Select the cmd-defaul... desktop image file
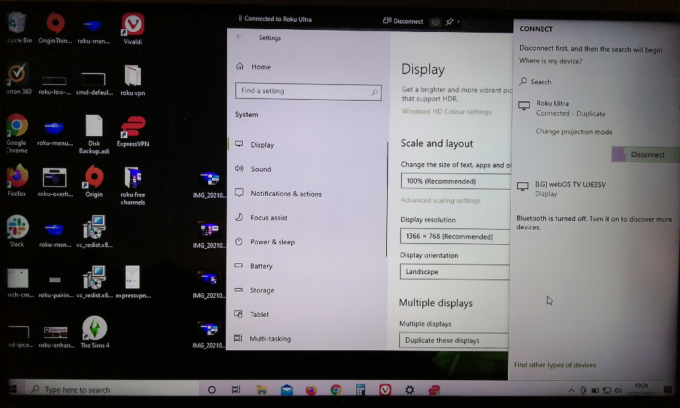The height and width of the screenshot is (408, 680). 94,83
